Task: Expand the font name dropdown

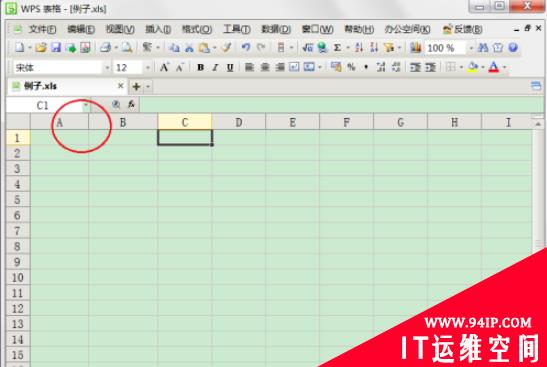Action: pyautogui.click(x=107, y=67)
